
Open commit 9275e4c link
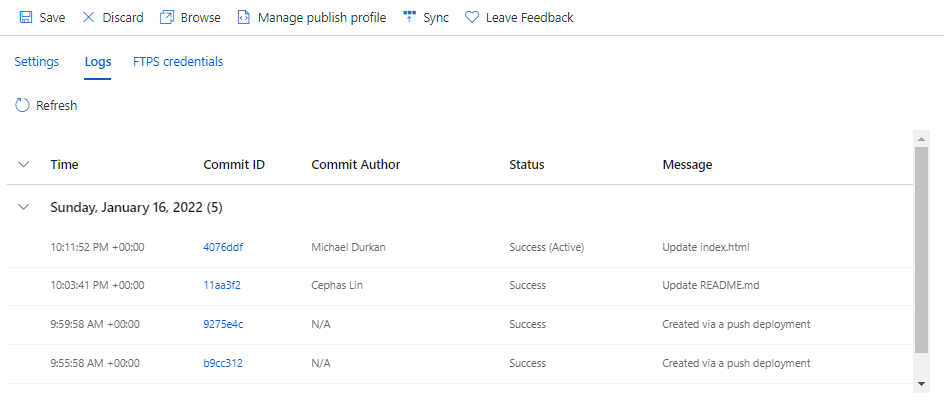pyautogui.click(x=223, y=324)
